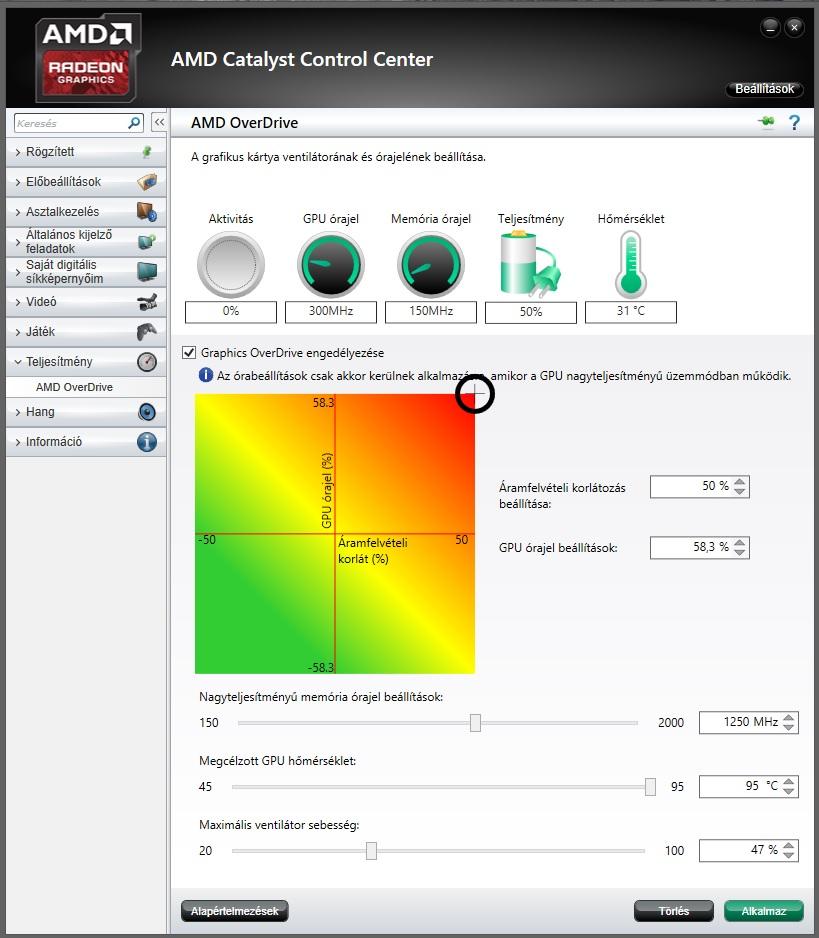819x938 pixels.
Task: Click the Törlés button
Action: pyautogui.click(x=674, y=910)
